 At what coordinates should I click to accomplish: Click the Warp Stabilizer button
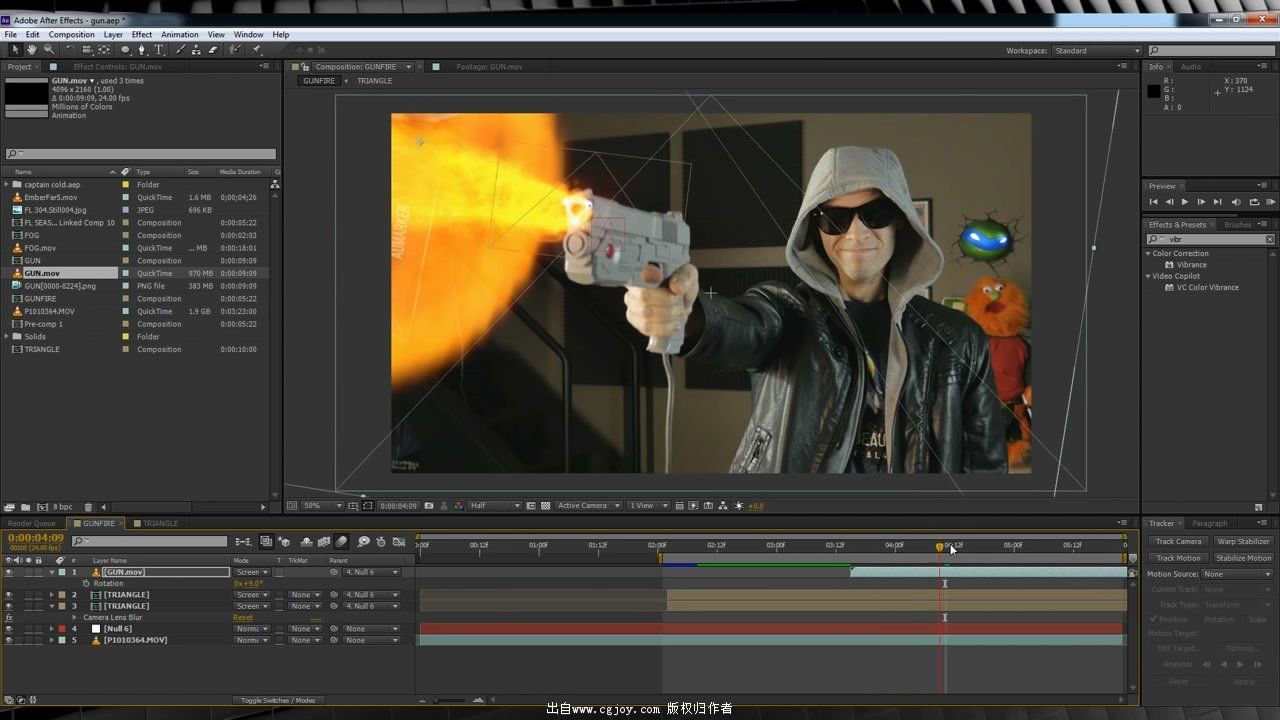pos(1243,542)
